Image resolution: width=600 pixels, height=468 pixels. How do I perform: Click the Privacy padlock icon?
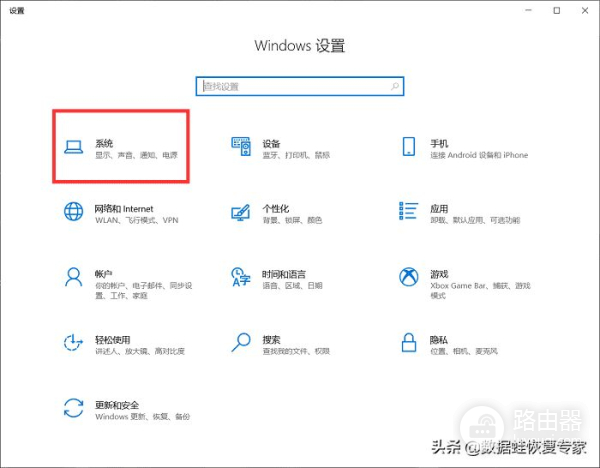(x=409, y=342)
